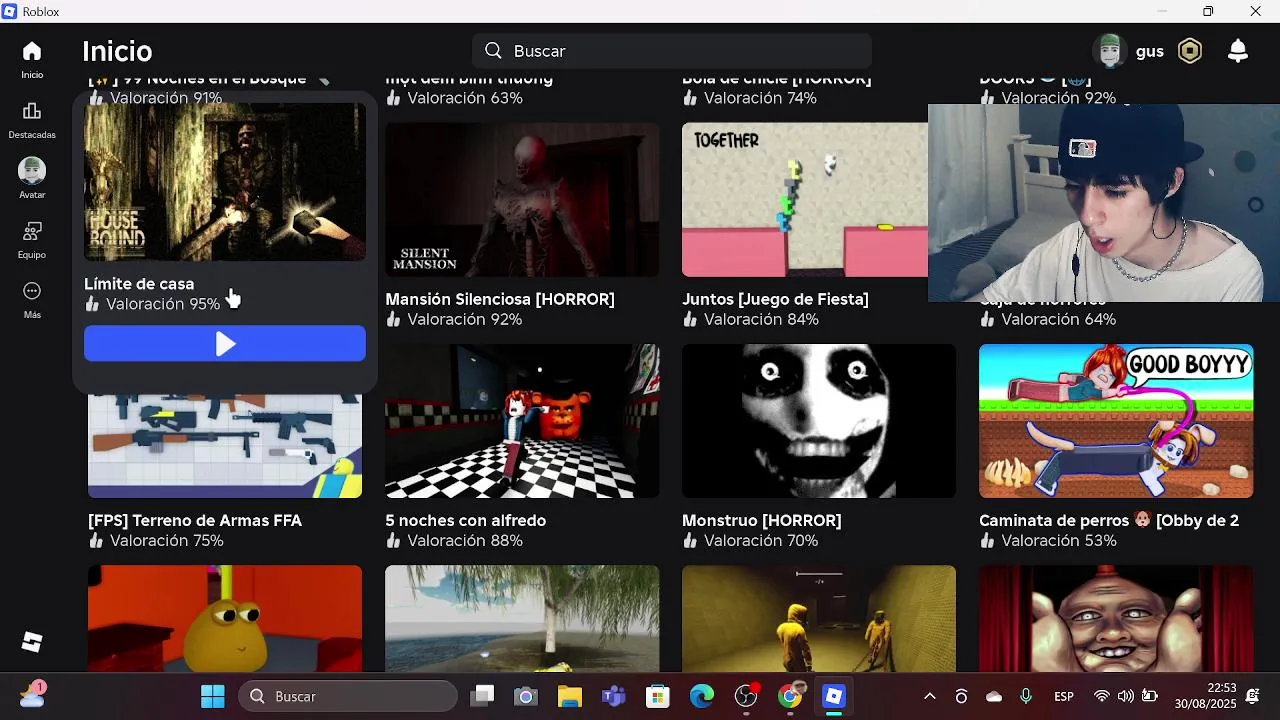The height and width of the screenshot is (720, 1280).
Task: Open volume control in system tray
Action: point(1126,696)
